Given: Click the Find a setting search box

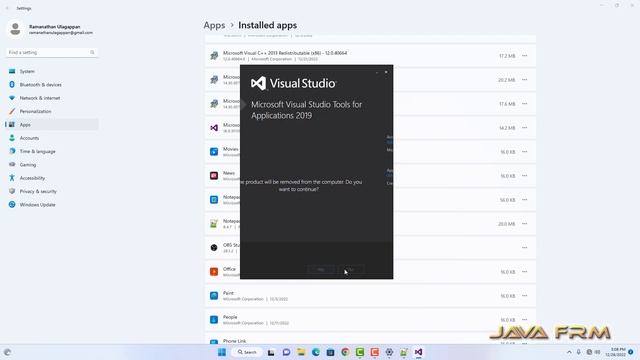Looking at the screenshot, I should tap(51, 52).
